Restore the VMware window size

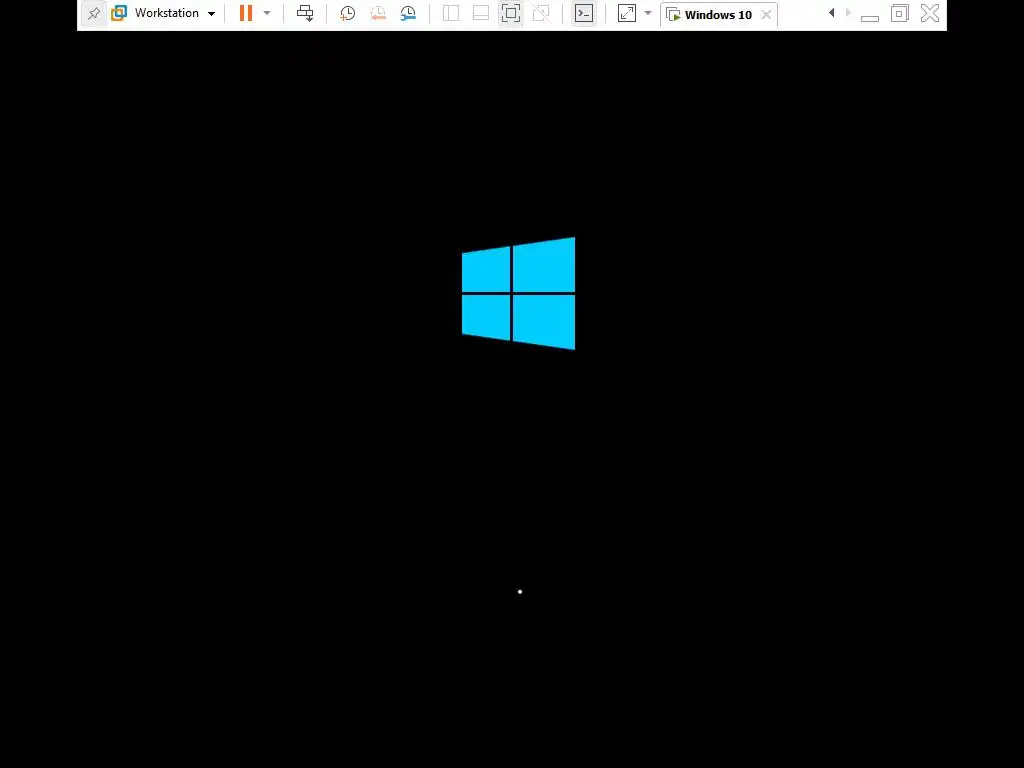click(x=900, y=13)
